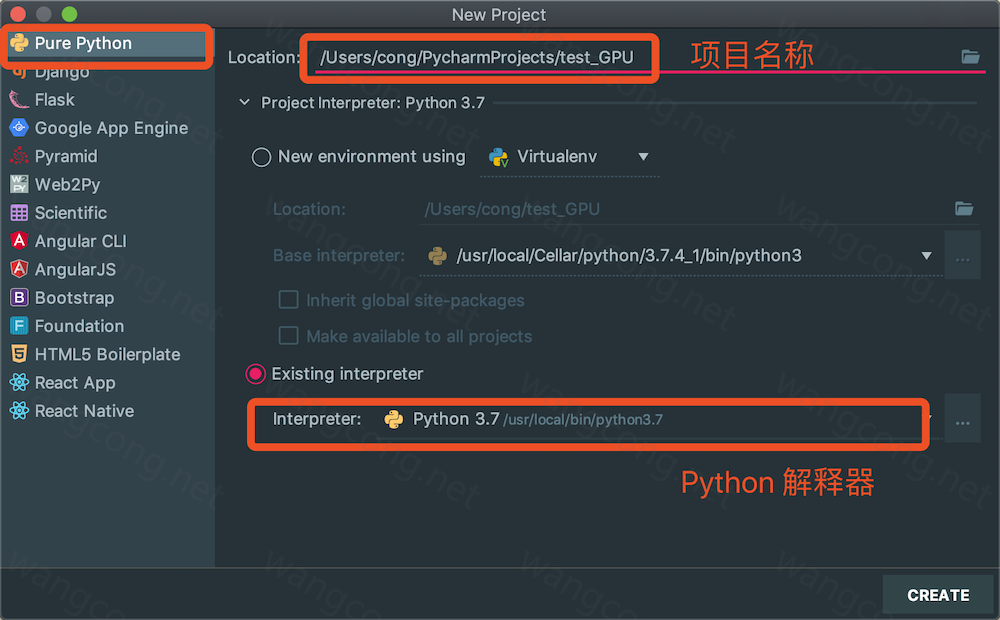Click the Bootstrap B icon
1000x620 pixels.
point(19,297)
